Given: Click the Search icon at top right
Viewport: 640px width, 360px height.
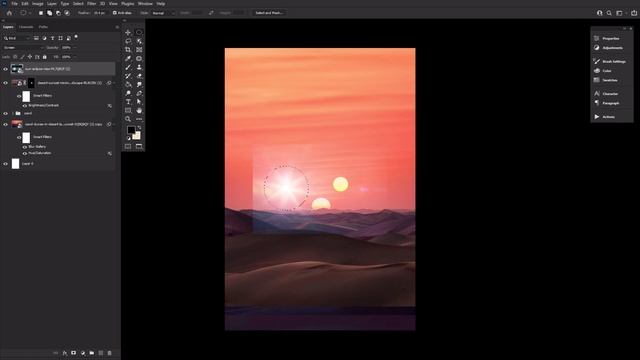Looking at the screenshot, I should (609, 13).
